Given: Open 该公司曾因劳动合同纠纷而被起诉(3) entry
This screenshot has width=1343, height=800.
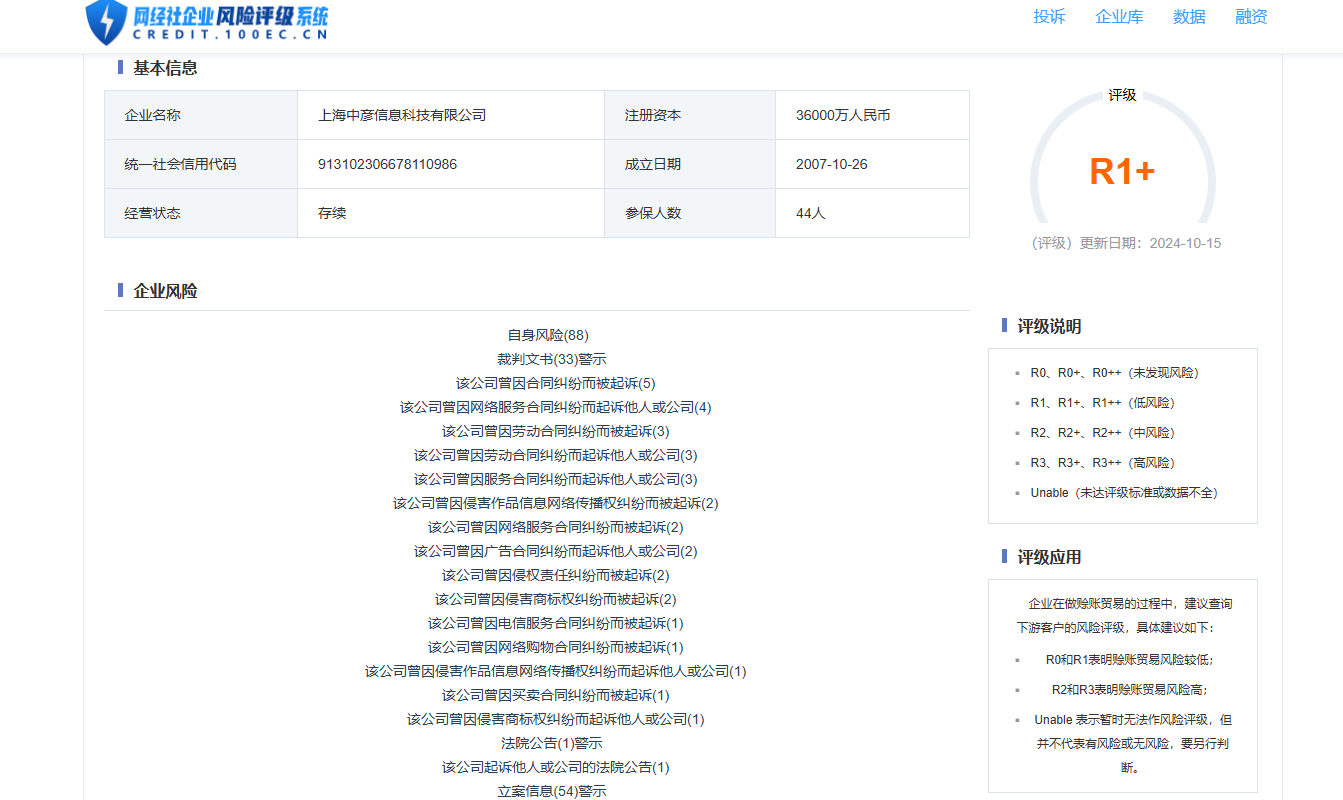Looking at the screenshot, I should click(555, 431).
